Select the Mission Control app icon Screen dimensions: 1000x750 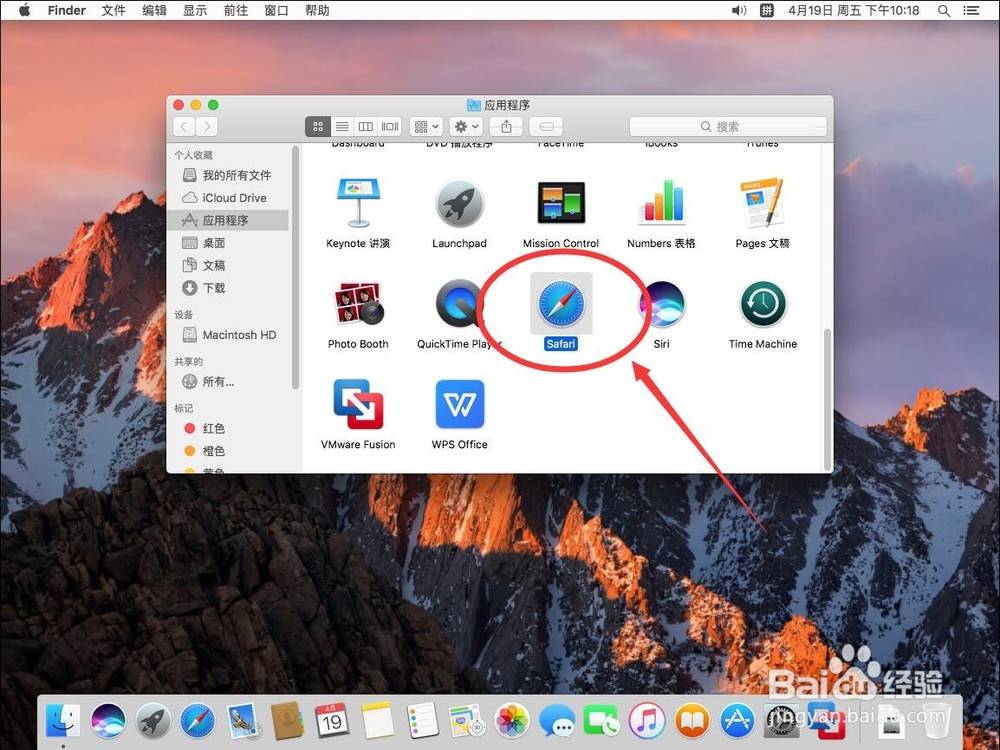coord(561,203)
